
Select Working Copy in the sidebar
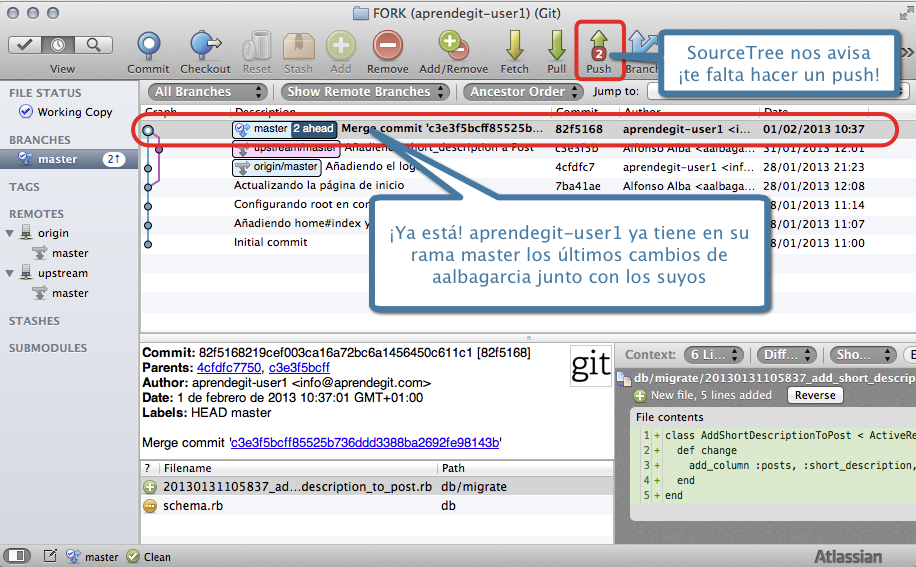point(74,112)
